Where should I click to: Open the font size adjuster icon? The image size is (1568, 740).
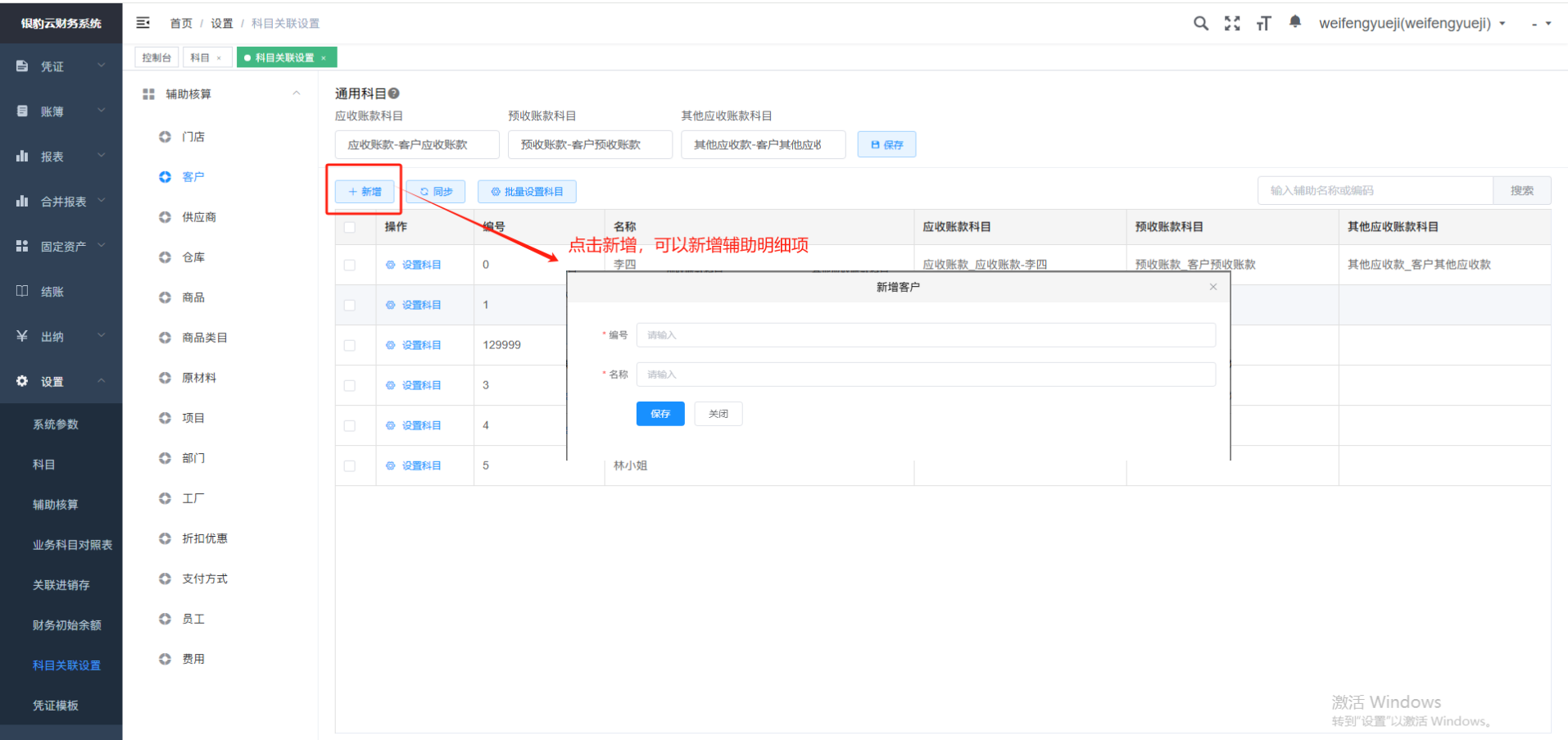coord(1263,23)
